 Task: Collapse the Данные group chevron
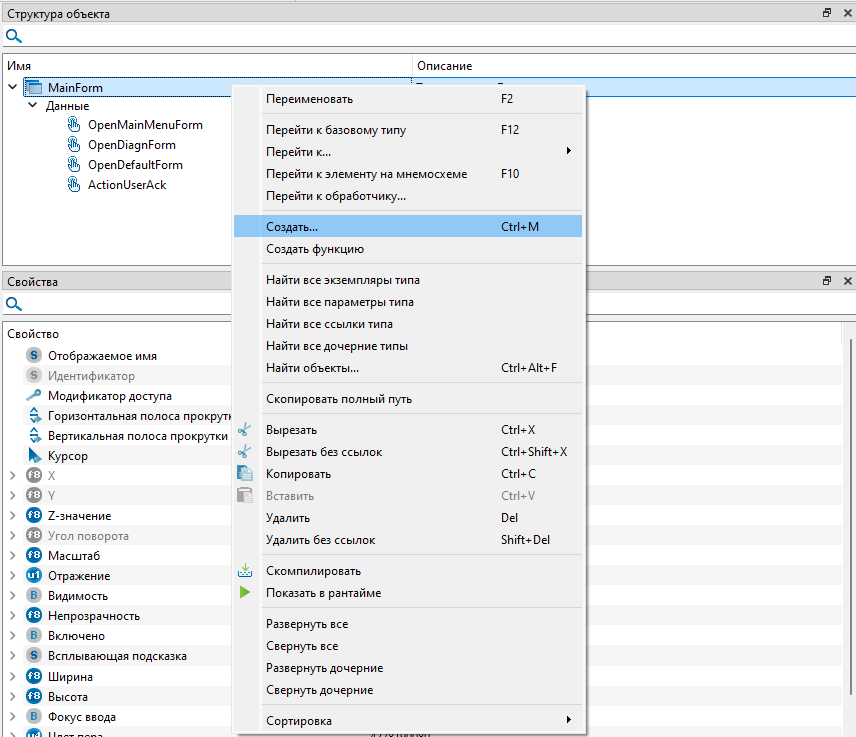point(32,106)
